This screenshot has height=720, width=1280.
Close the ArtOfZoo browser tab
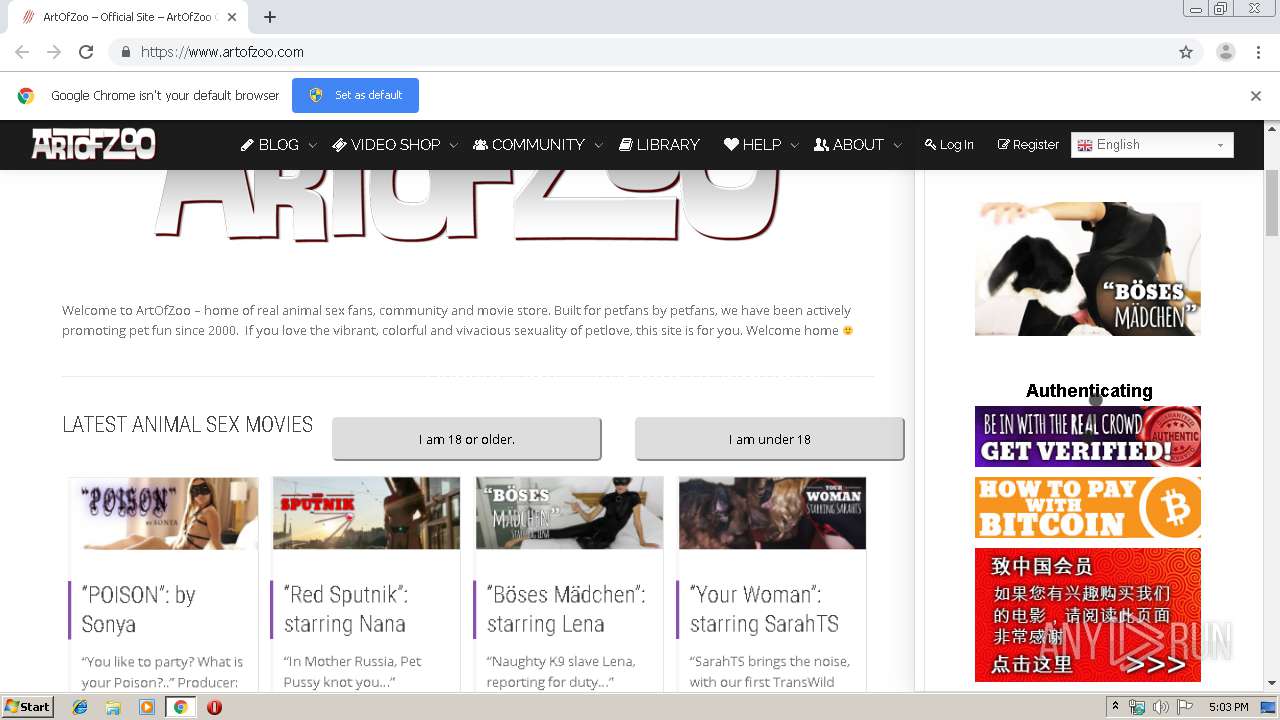point(232,17)
